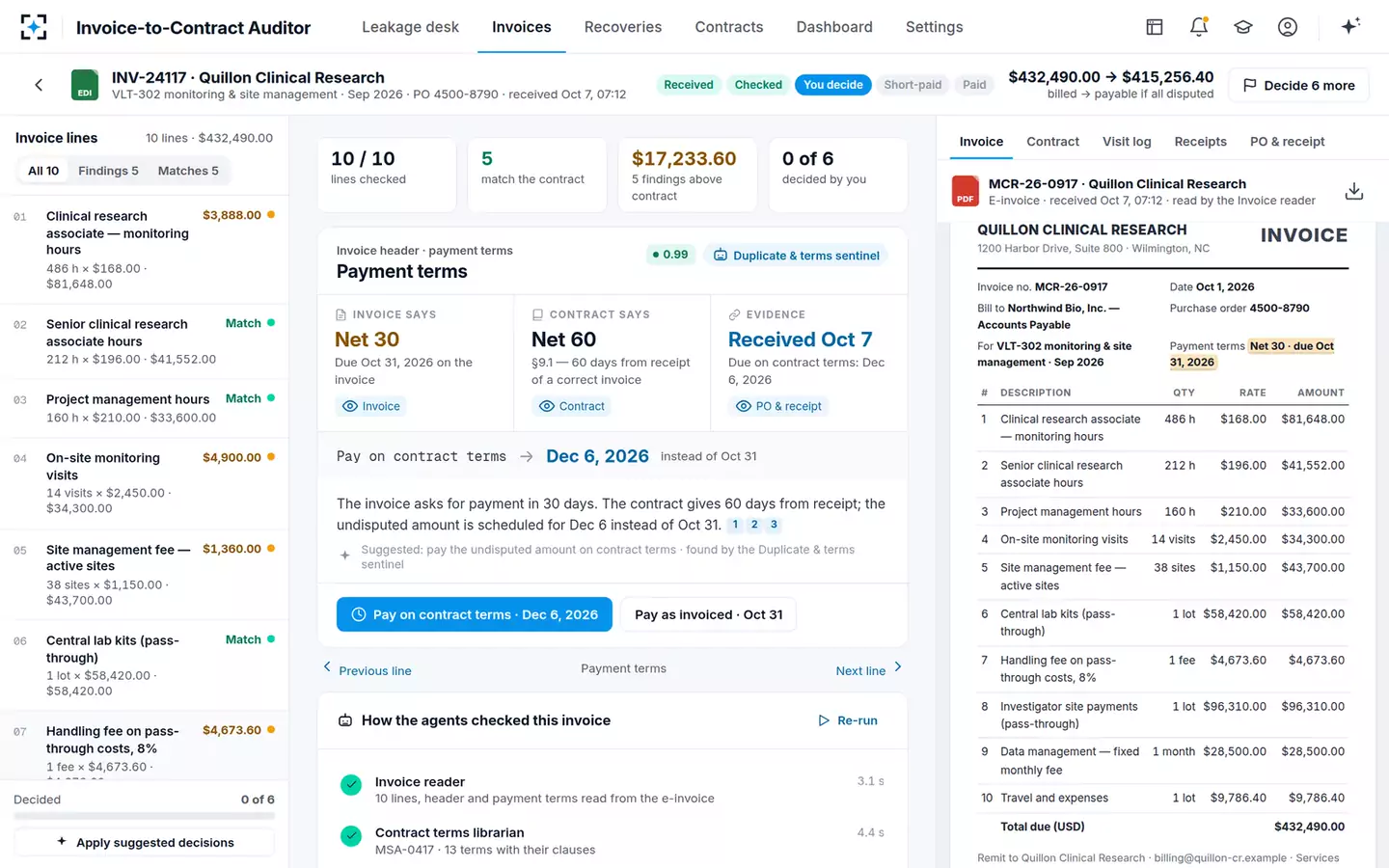Re-run the agent checks
The width and height of the screenshot is (1389, 868).
point(848,720)
